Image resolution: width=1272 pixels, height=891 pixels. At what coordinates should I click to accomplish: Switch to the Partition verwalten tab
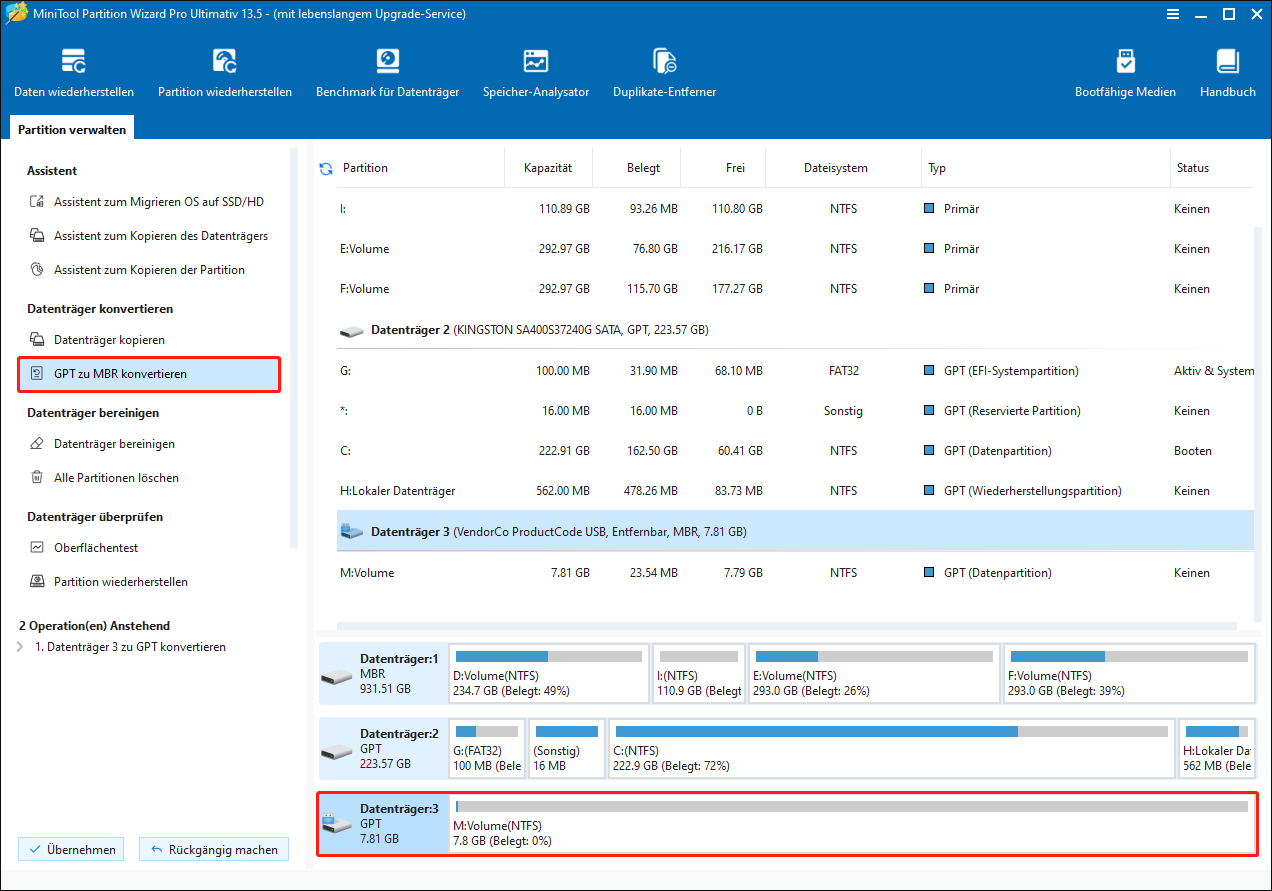[70, 128]
